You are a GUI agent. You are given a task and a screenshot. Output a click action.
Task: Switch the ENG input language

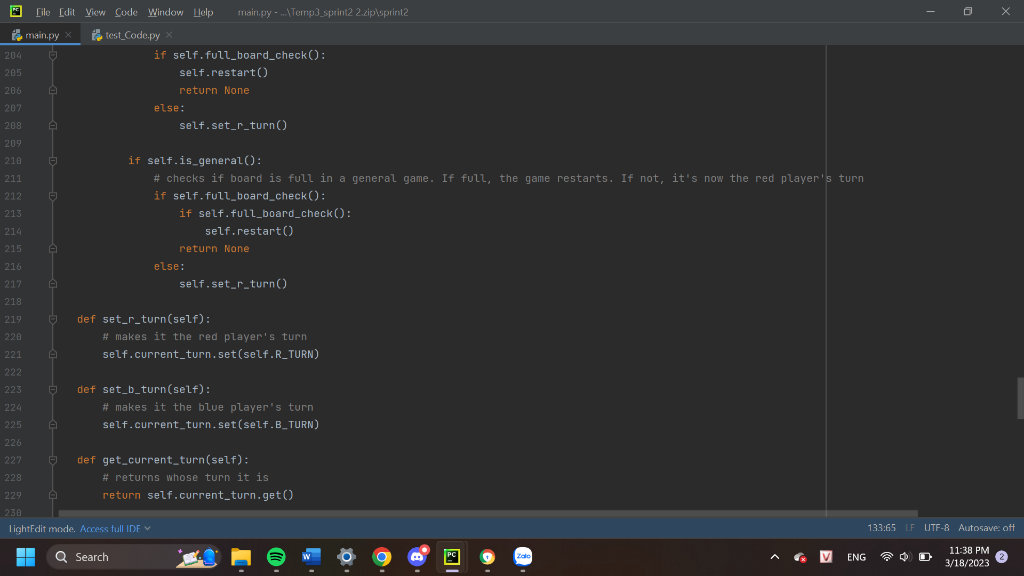pyautogui.click(x=856, y=557)
